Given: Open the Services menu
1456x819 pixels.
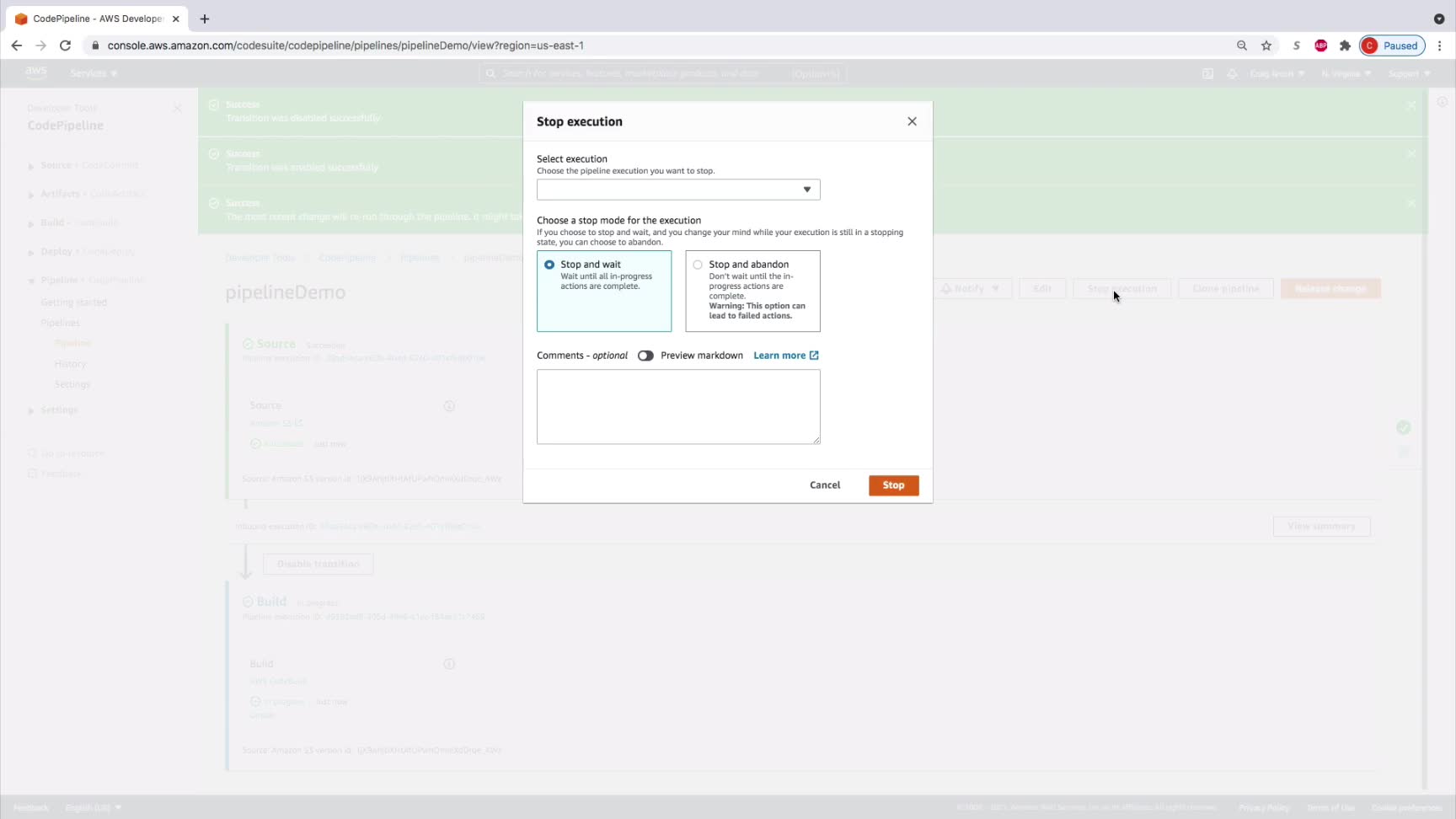Looking at the screenshot, I should pos(94,73).
